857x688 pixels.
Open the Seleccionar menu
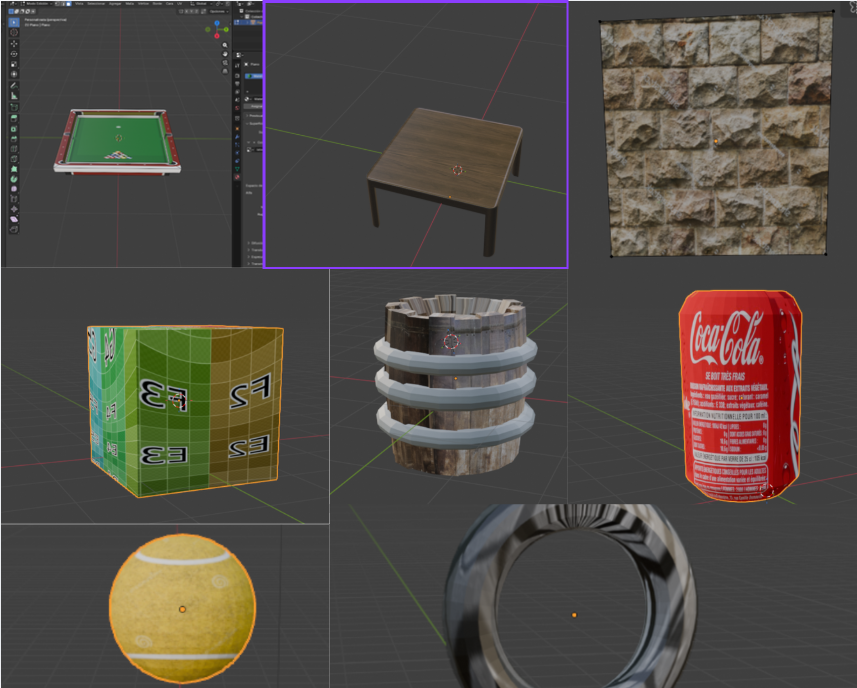96,3
